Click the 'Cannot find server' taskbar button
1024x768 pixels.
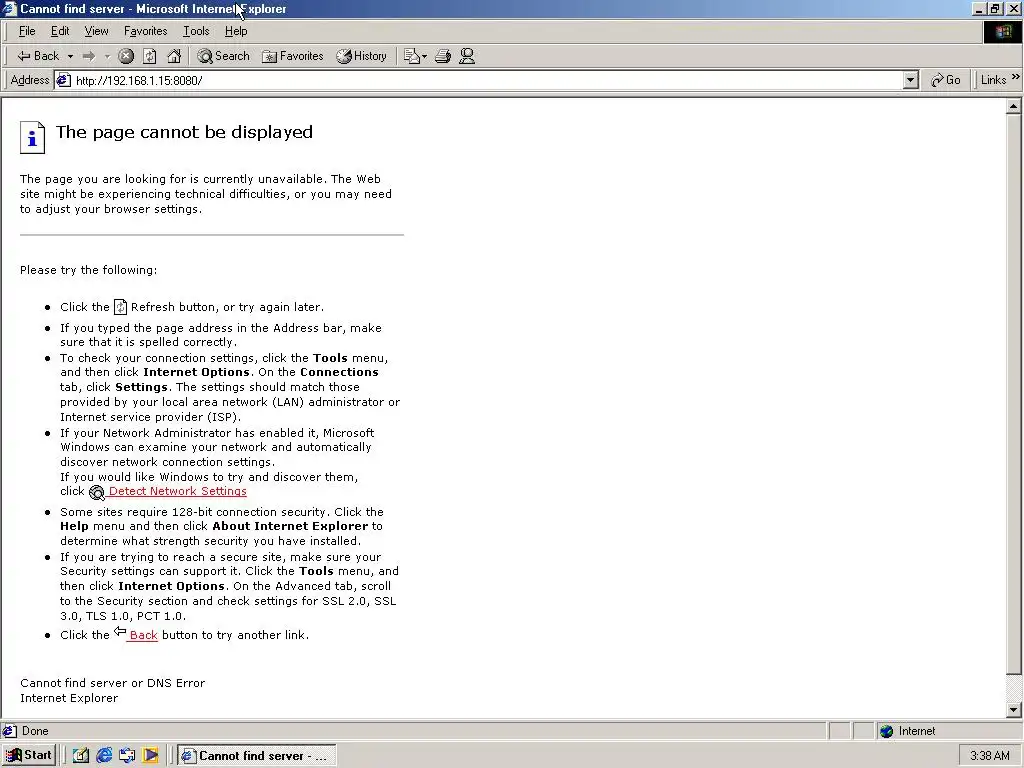257,756
